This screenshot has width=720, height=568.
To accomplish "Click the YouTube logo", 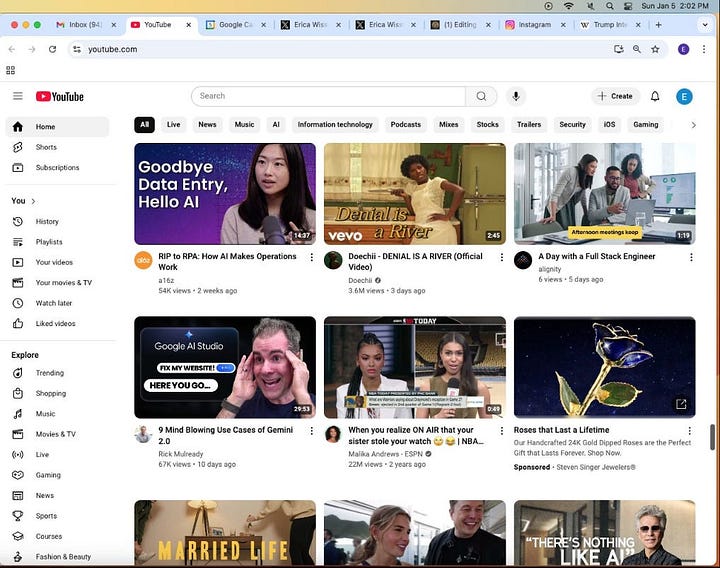I will [x=60, y=96].
